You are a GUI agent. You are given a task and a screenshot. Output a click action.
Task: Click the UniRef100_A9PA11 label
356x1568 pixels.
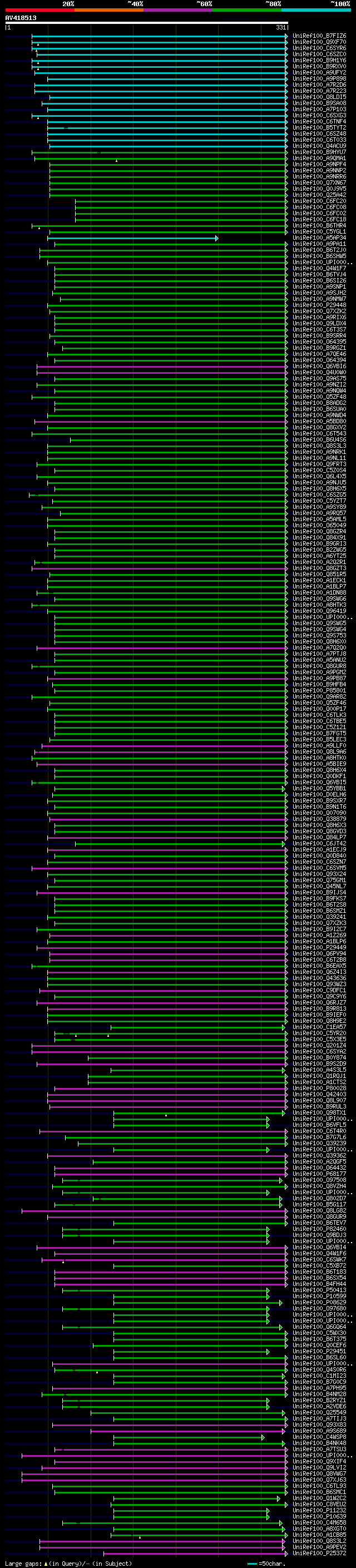point(319,244)
